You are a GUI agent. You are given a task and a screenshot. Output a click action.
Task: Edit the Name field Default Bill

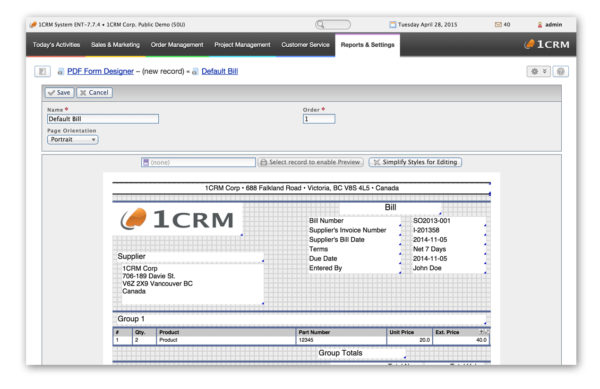[x=103, y=119]
